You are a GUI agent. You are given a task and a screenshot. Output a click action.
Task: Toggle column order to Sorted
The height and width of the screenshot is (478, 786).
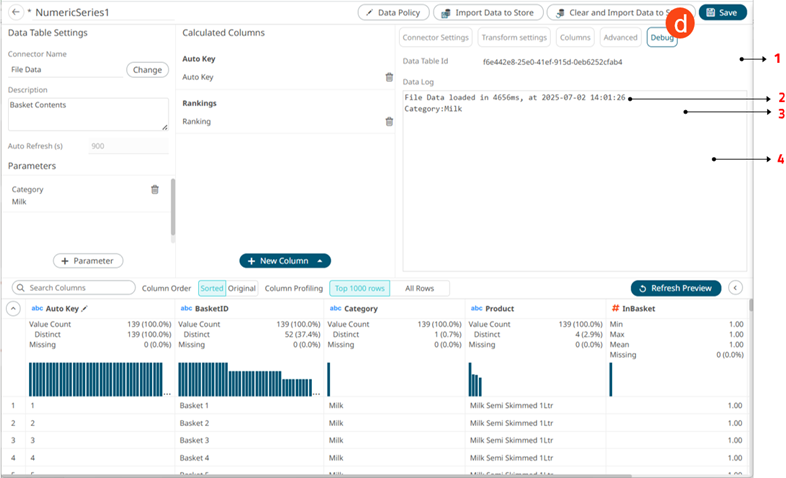(211, 288)
